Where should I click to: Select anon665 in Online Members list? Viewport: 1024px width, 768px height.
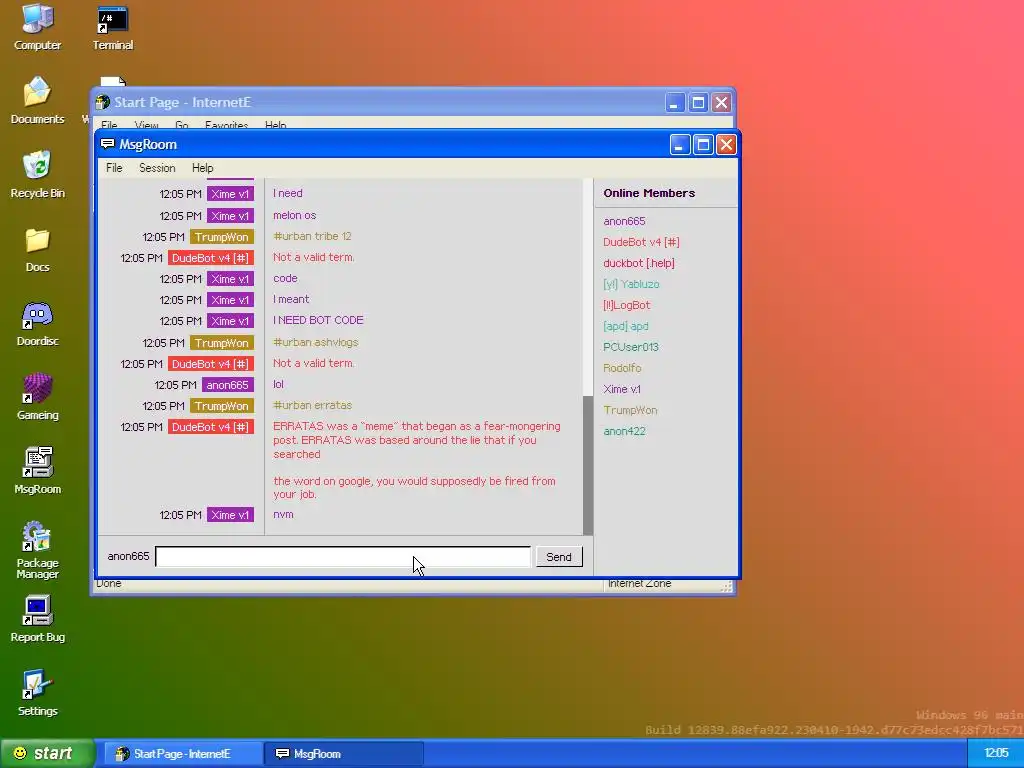click(x=624, y=221)
